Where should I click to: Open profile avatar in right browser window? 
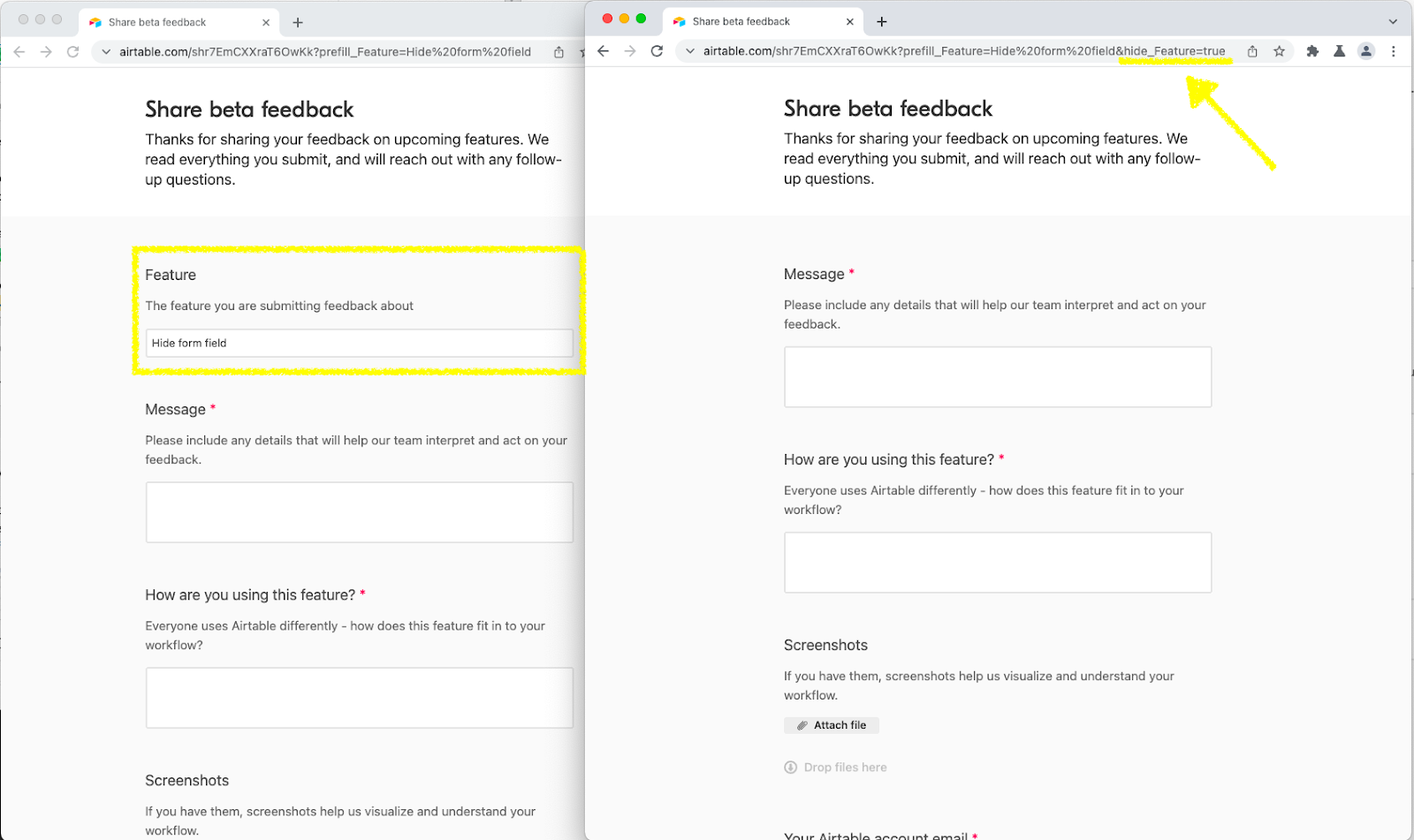pos(1366,51)
